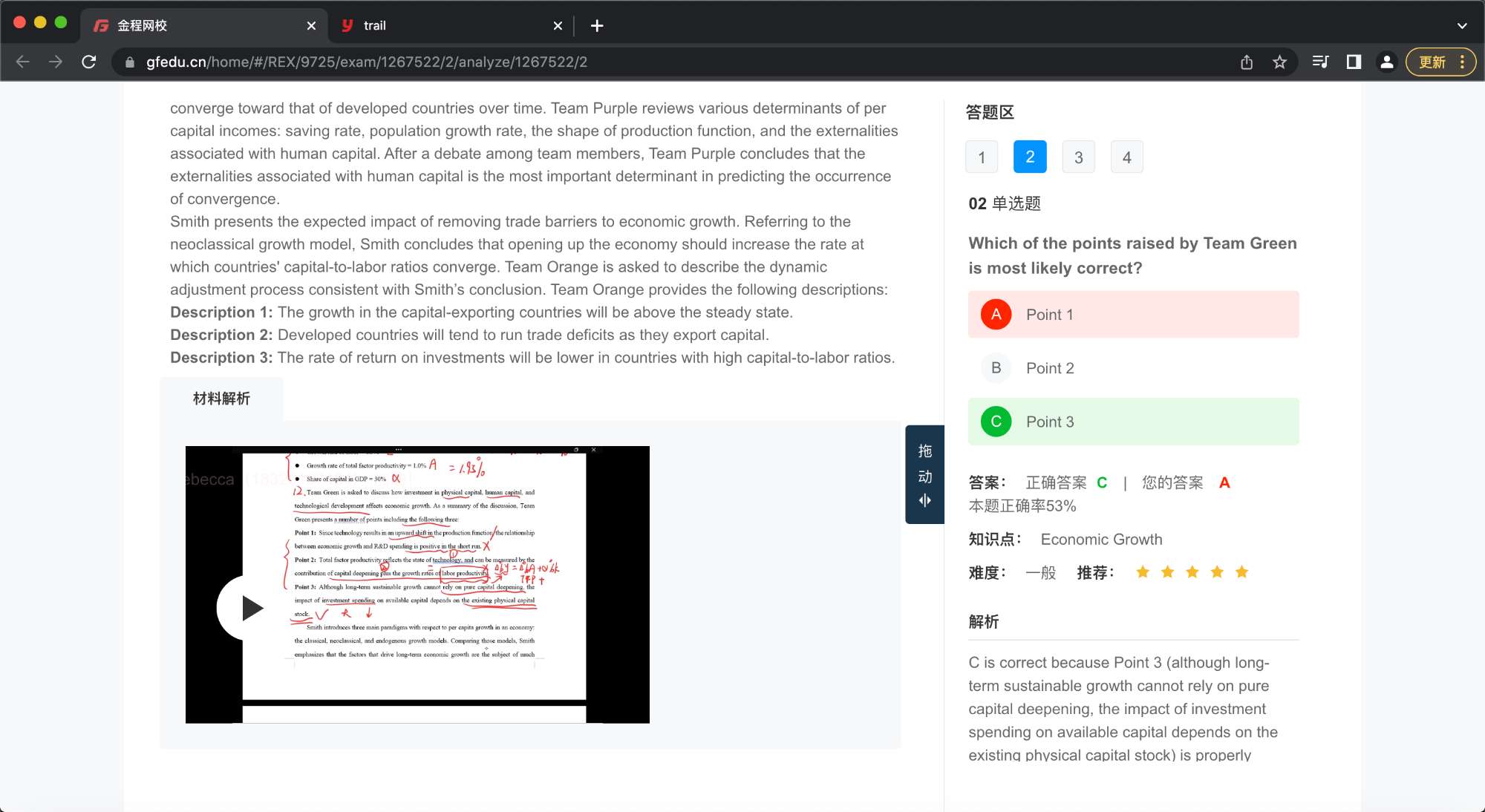Screen dimensions: 1485x812
Task: Open the browser three-dot menu
Action: click(x=1463, y=62)
